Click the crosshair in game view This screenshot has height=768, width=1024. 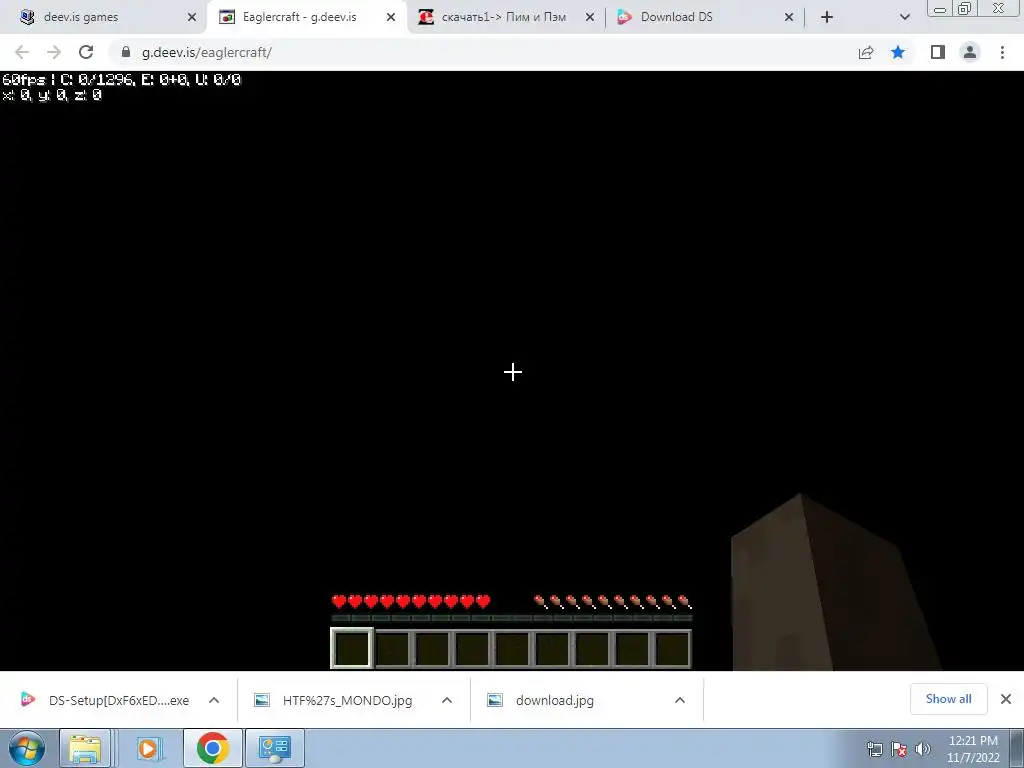(513, 372)
